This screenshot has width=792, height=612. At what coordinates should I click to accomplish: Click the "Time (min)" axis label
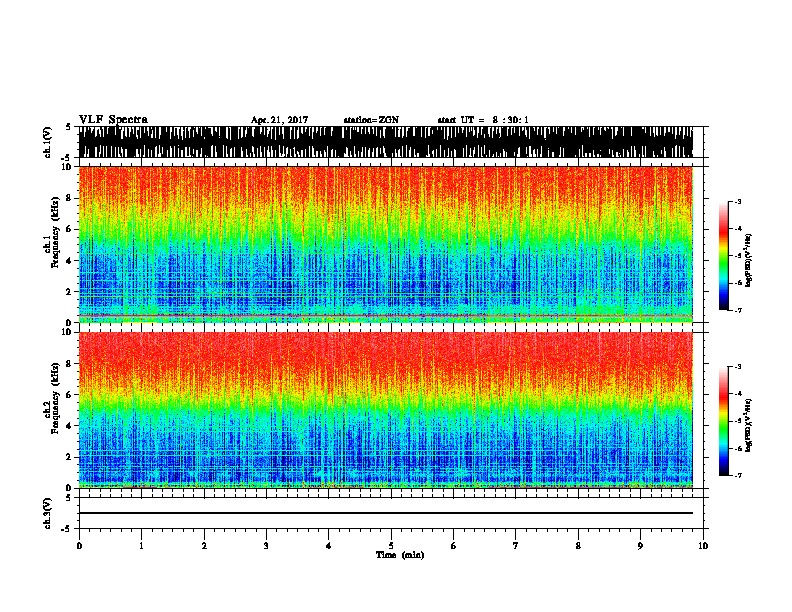pos(400,555)
